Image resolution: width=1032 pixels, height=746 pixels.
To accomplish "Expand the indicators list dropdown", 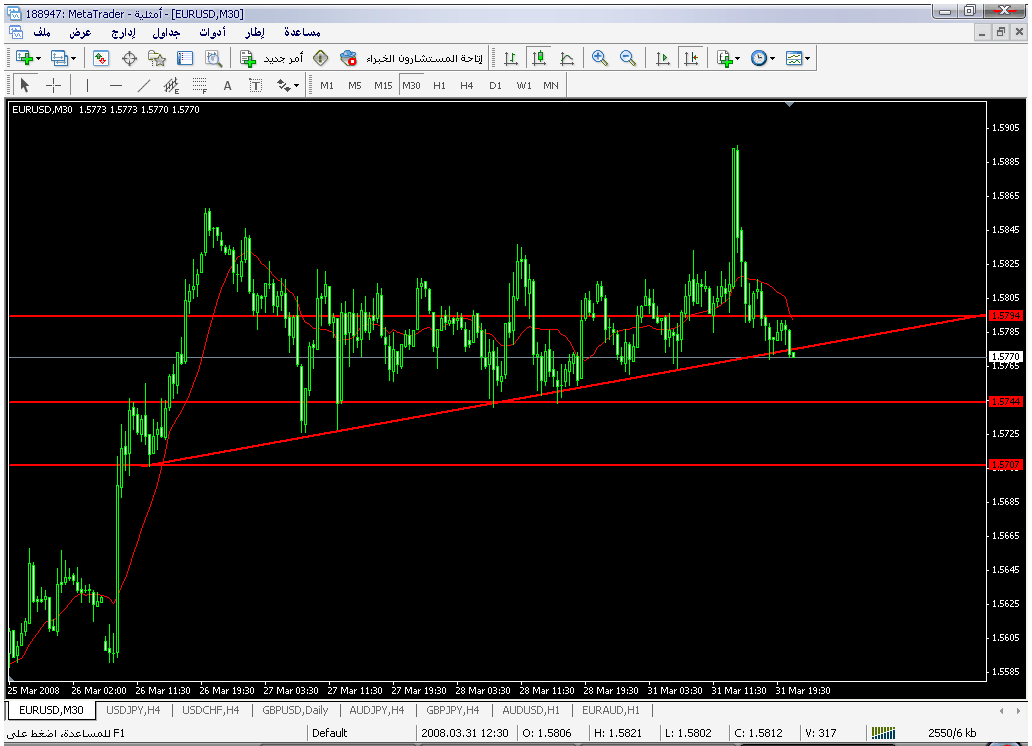I will point(738,59).
